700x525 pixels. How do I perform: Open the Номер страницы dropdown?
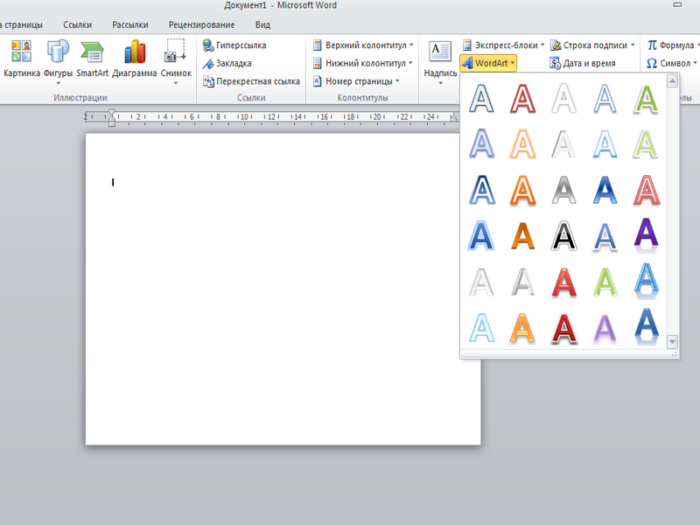[x=355, y=81]
